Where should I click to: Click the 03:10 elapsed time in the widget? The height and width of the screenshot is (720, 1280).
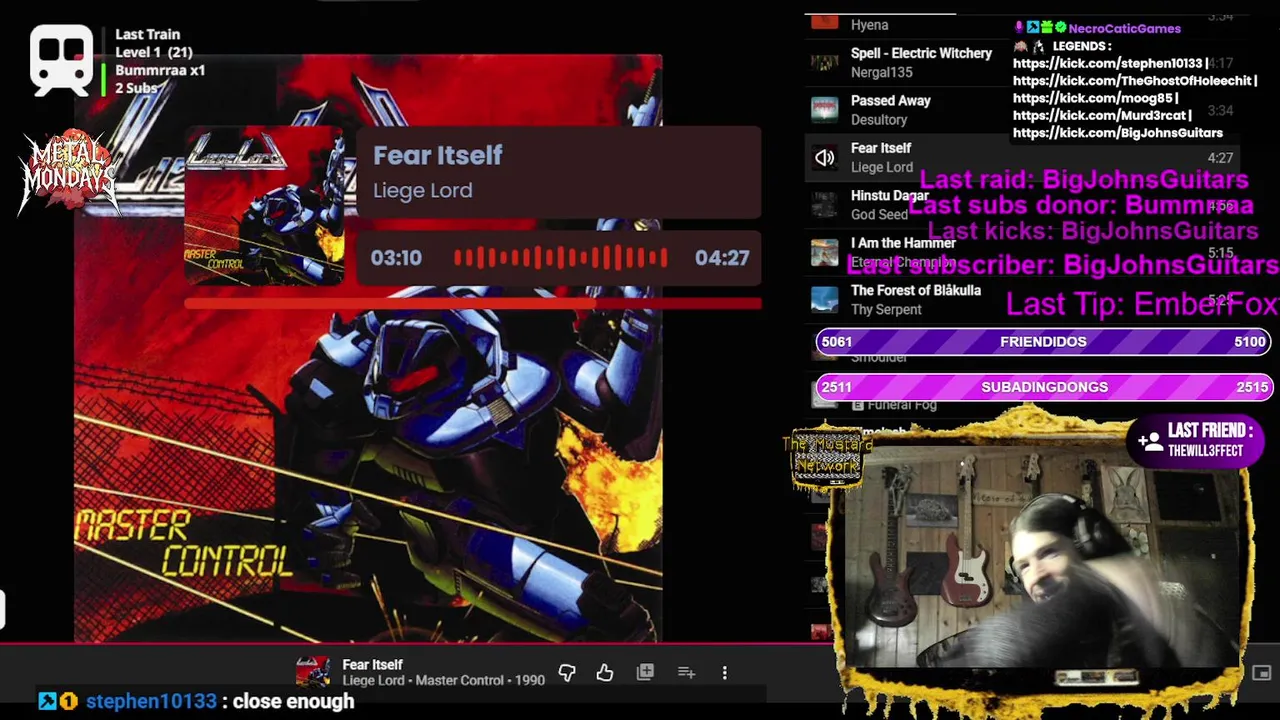tap(396, 258)
